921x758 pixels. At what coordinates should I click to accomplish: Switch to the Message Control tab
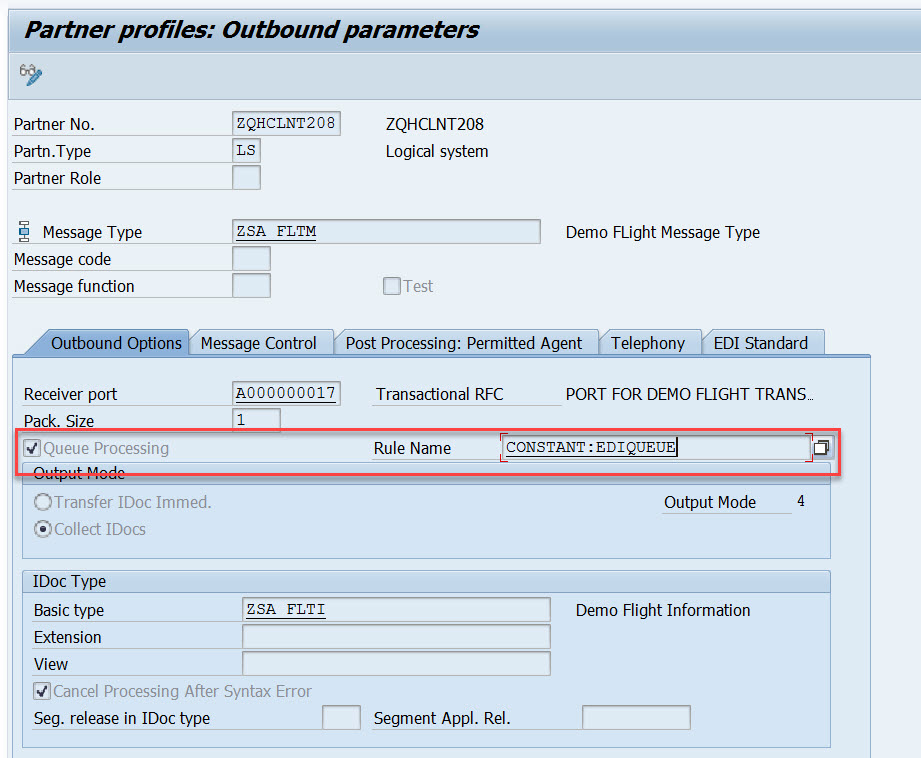(261, 342)
